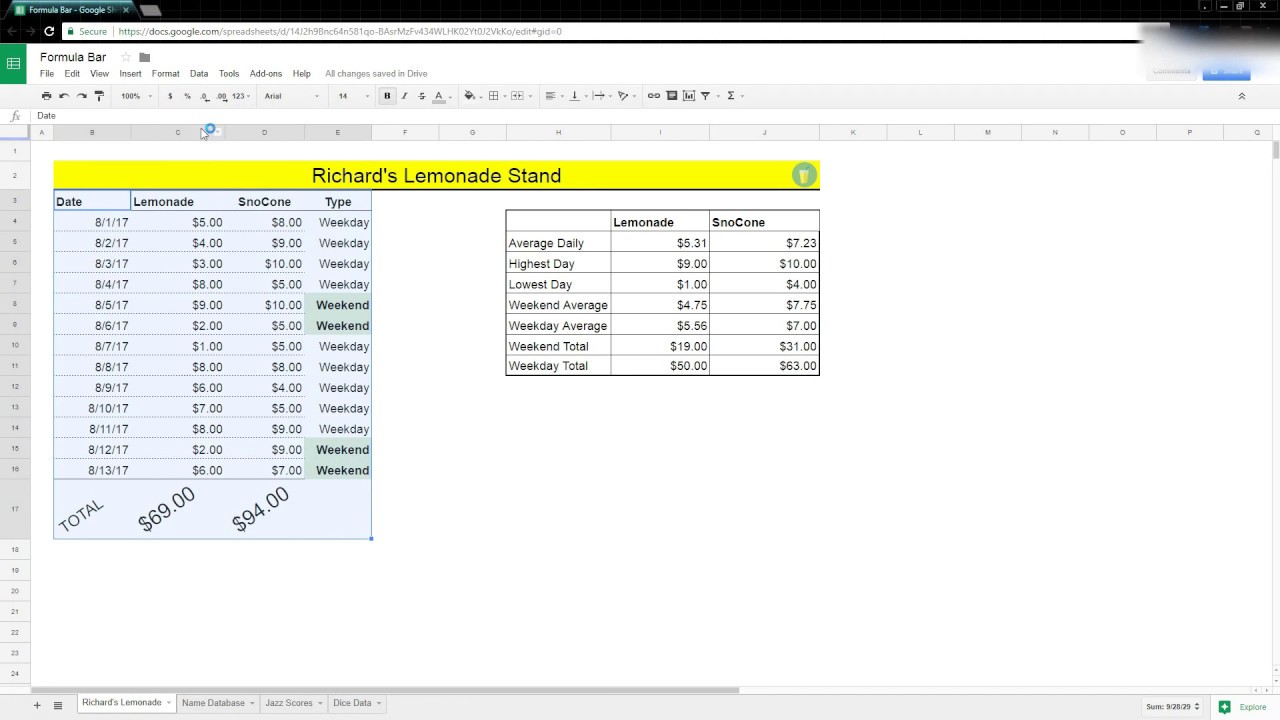Toggle italic formatting
Image resolution: width=1280 pixels, height=720 pixels.
tap(404, 96)
